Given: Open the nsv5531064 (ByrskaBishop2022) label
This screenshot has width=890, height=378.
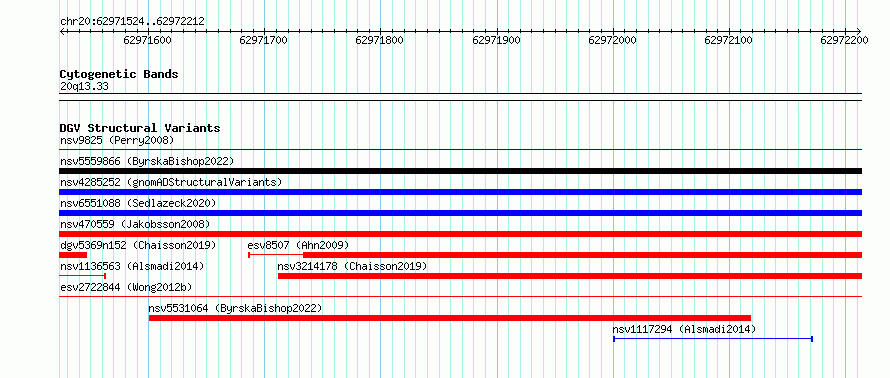Looking at the screenshot, I should (x=235, y=308).
